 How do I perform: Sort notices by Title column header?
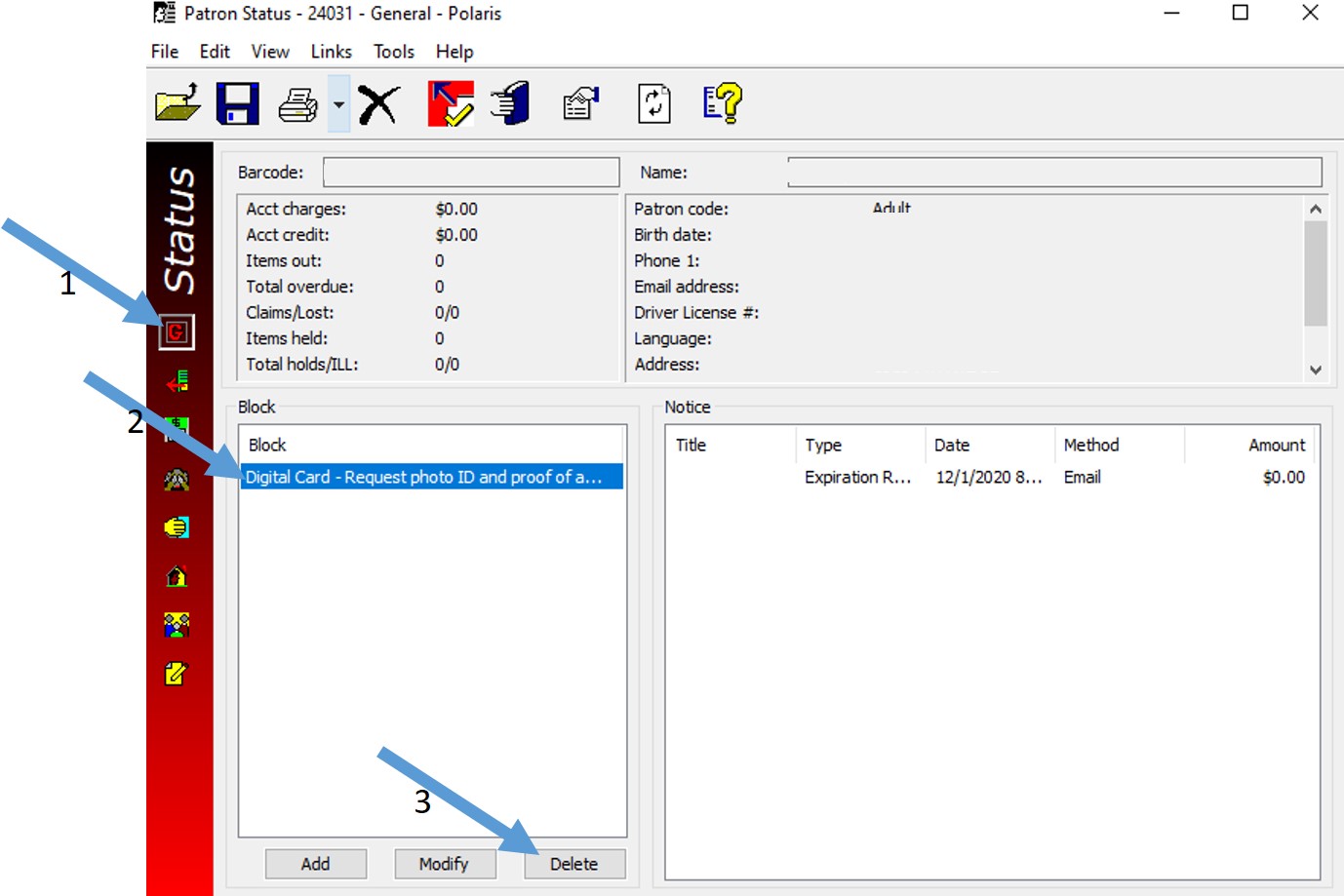[x=731, y=445]
